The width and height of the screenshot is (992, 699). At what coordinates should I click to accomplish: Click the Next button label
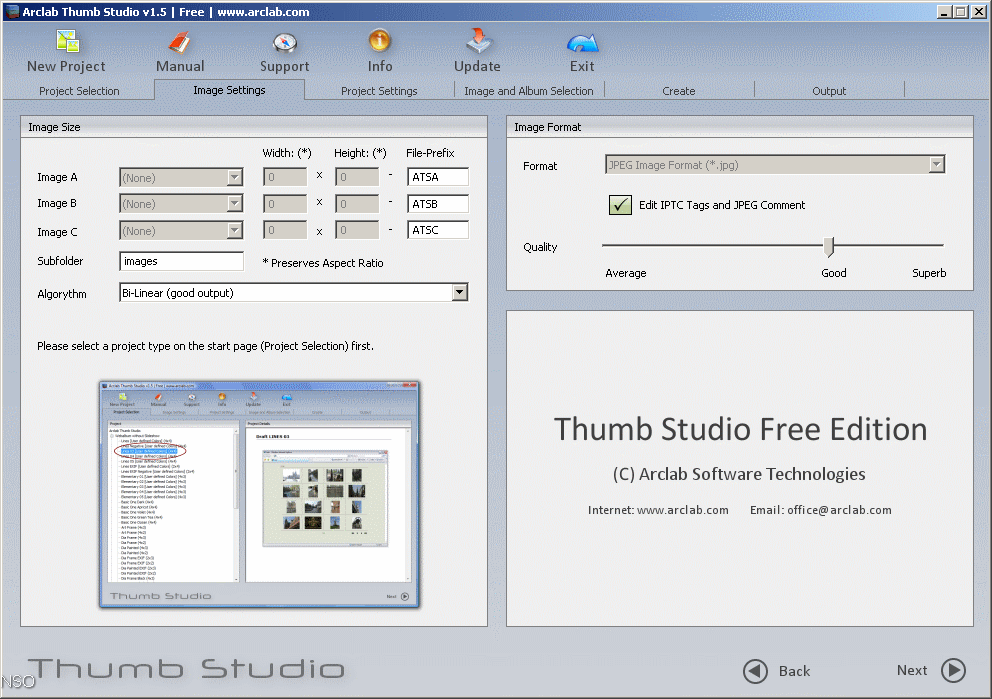click(x=912, y=671)
